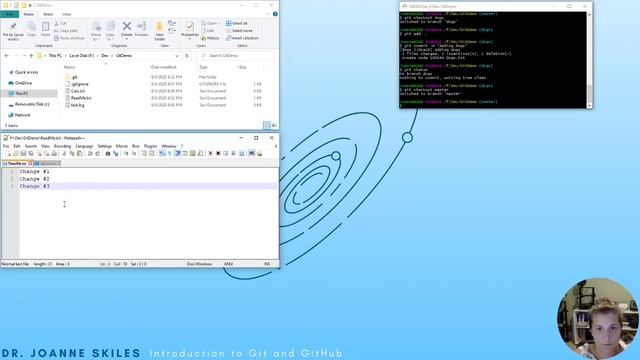Click the Record macro icon in Notepad++

(210, 153)
